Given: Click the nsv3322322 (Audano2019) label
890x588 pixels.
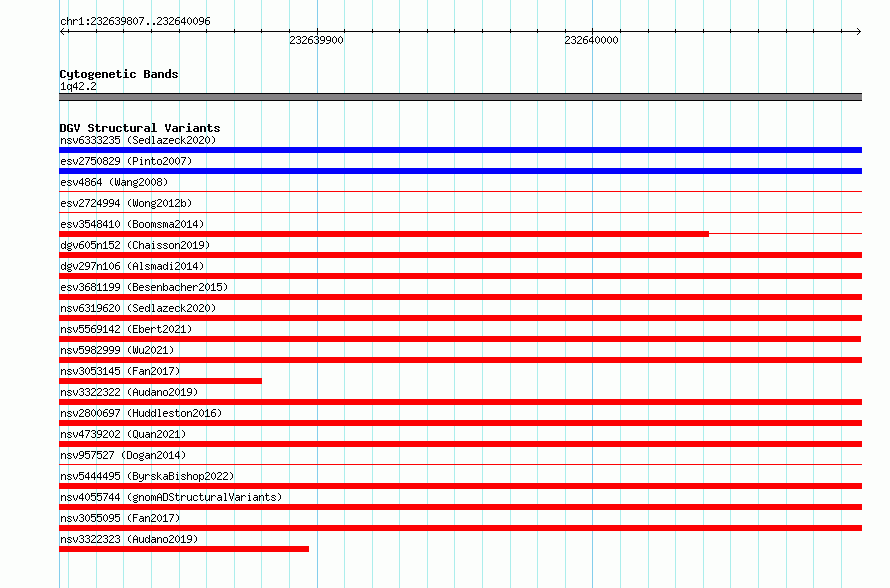Looking at the screenshot, I should coord(129,392).
